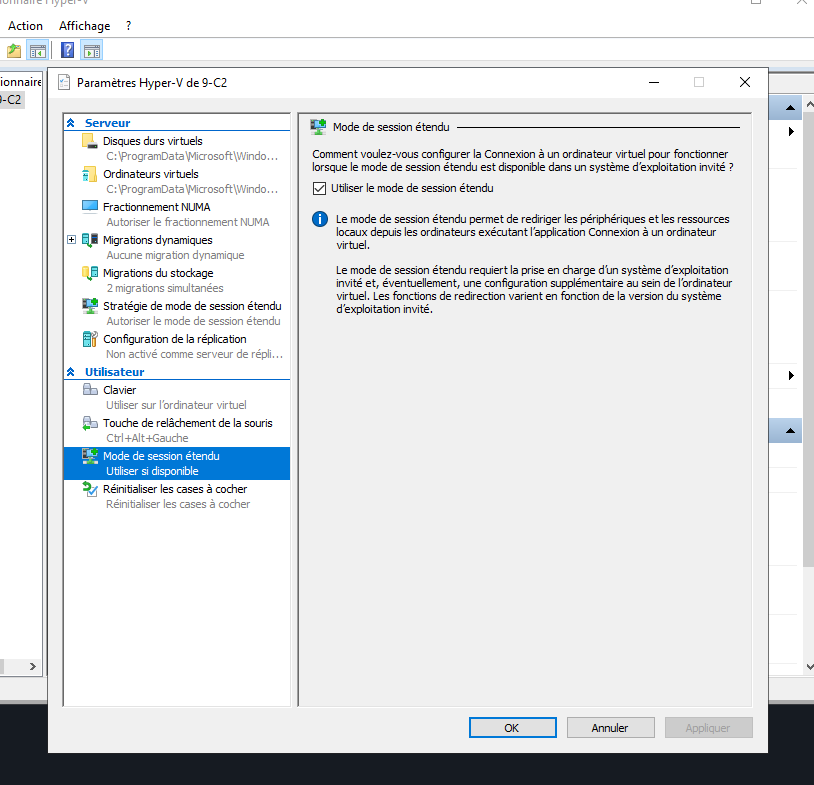Click the Annuler button
Viewport: 814px width, 785px height.
tap(610, 728)
